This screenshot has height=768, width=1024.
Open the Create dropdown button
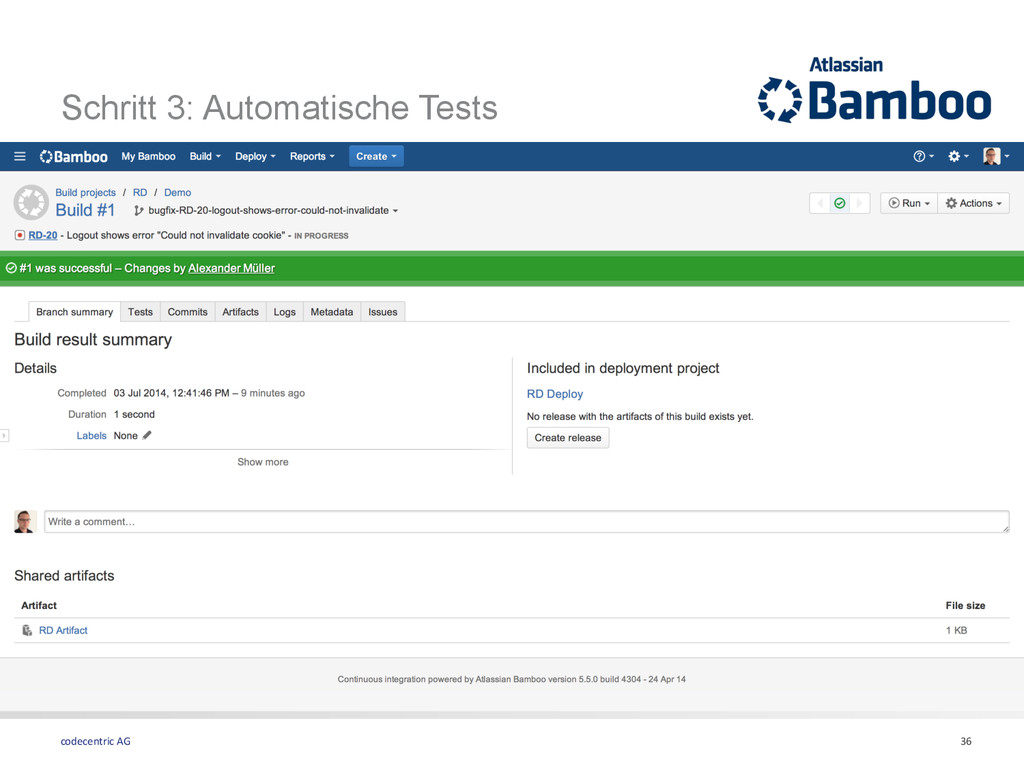[x=376, y=157]
